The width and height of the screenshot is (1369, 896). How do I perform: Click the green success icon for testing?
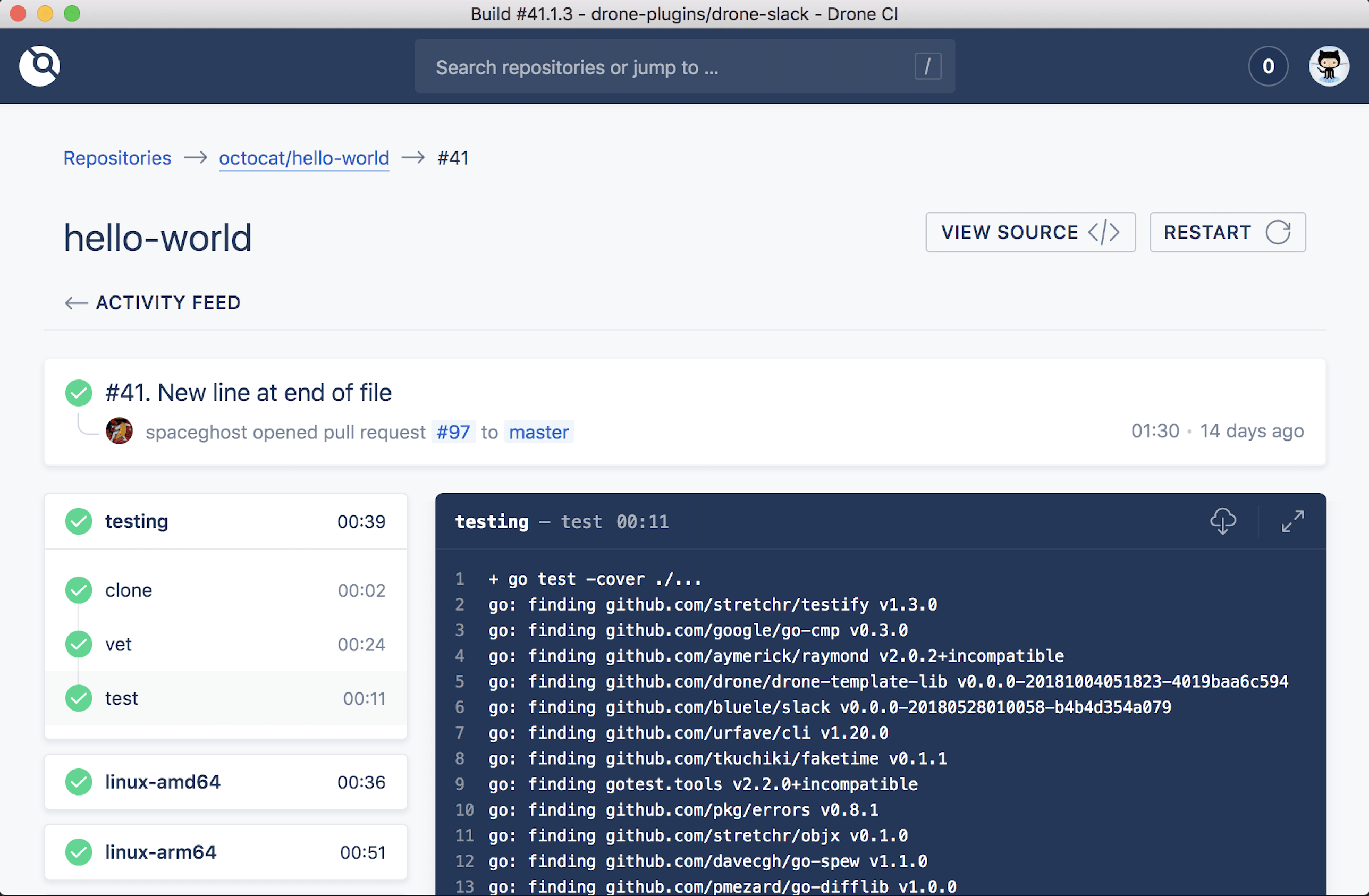(79, 521)
